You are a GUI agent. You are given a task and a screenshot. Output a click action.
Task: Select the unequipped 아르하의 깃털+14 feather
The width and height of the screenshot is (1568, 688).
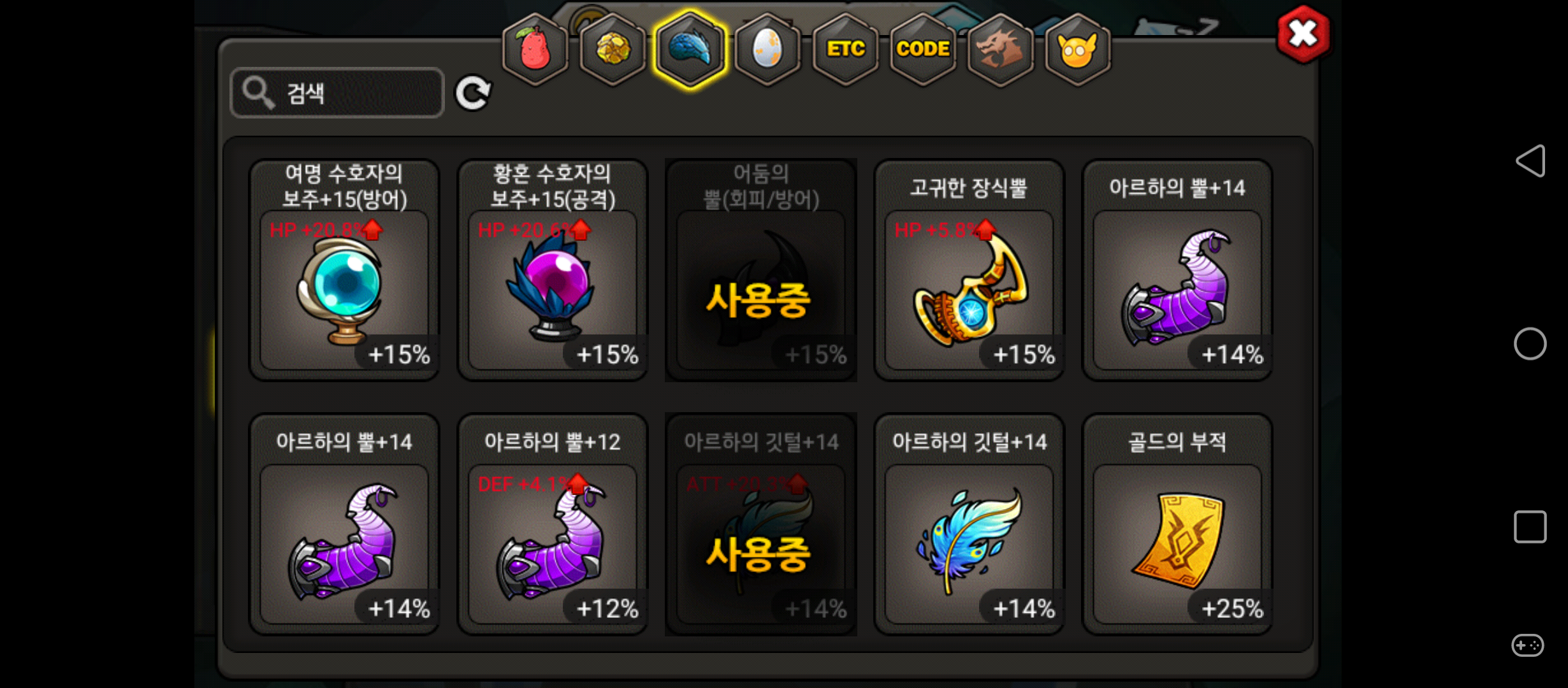969,524
